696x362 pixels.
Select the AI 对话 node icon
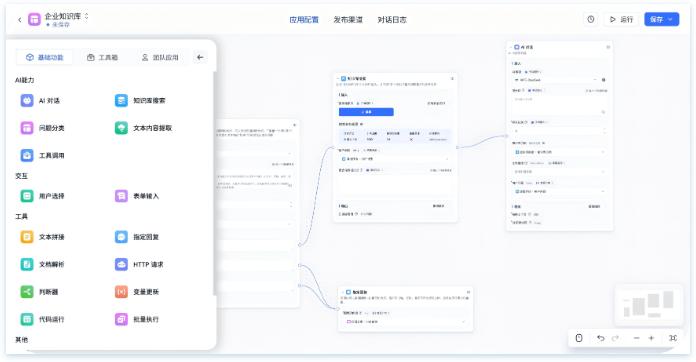point(27,101)
